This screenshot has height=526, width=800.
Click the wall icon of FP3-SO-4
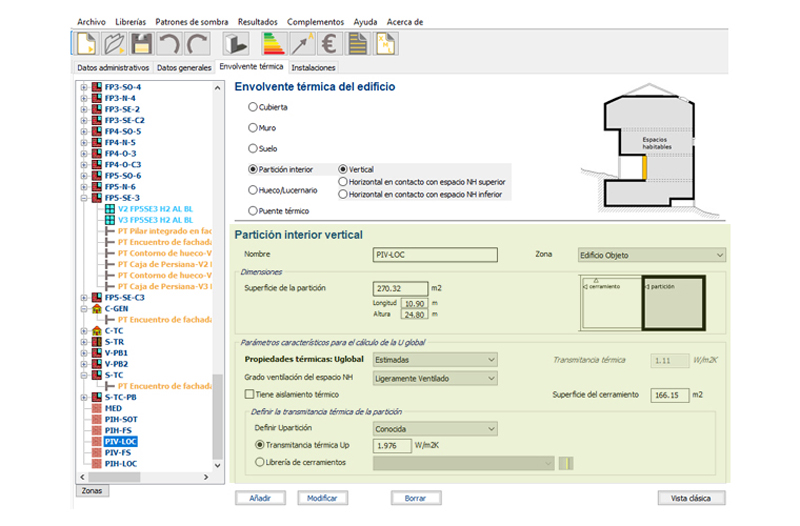(x=96, y=87)
